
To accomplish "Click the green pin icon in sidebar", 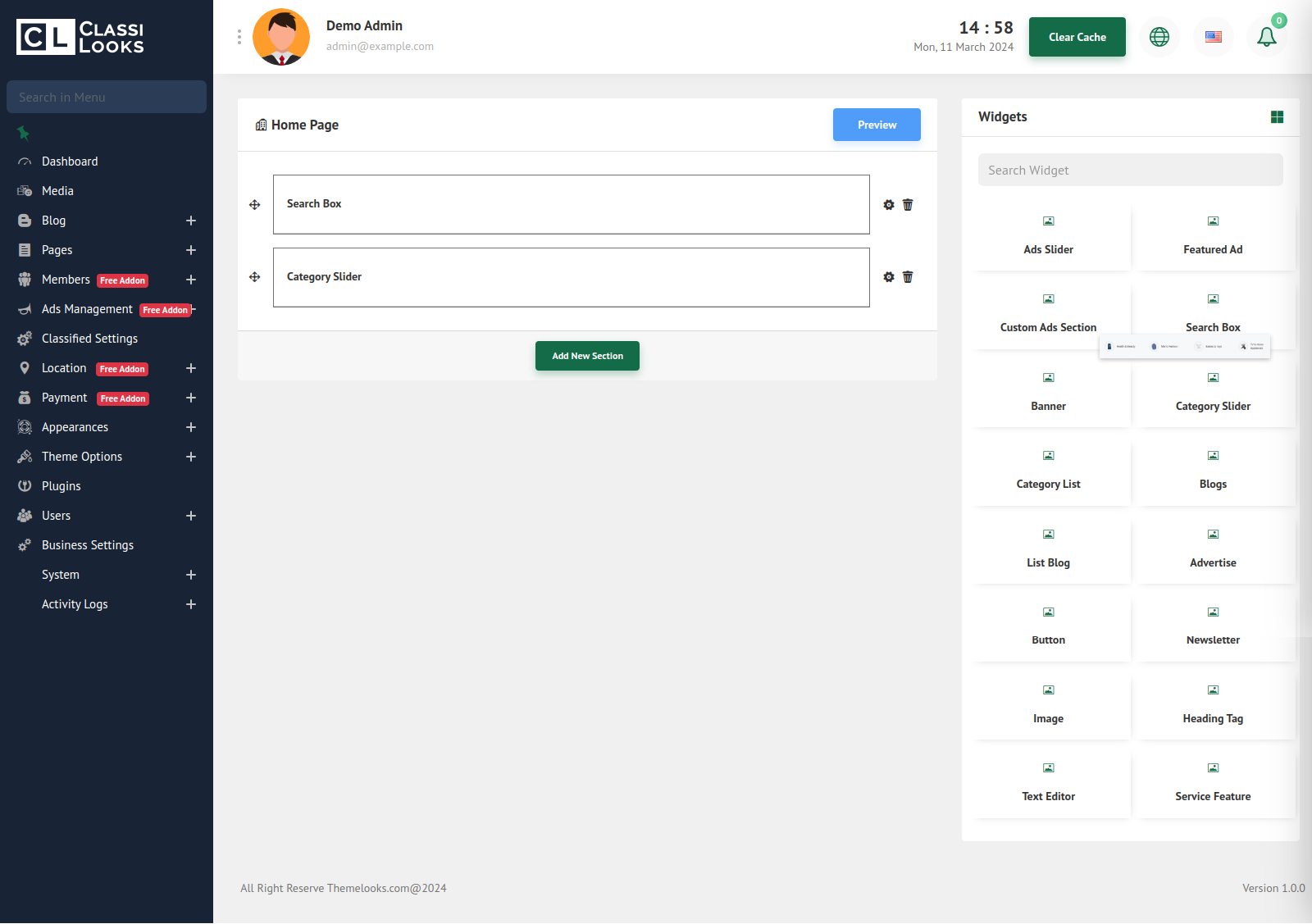I will [x=24, y=133].
